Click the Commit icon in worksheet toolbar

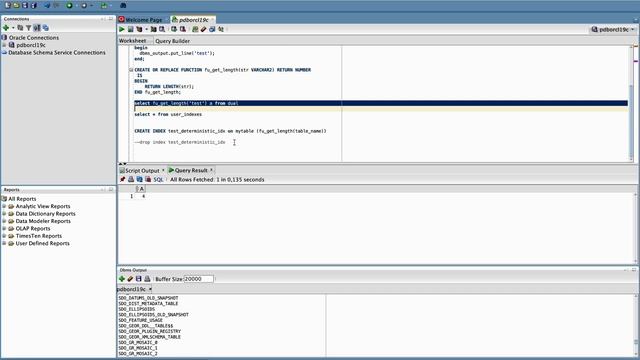174,29
